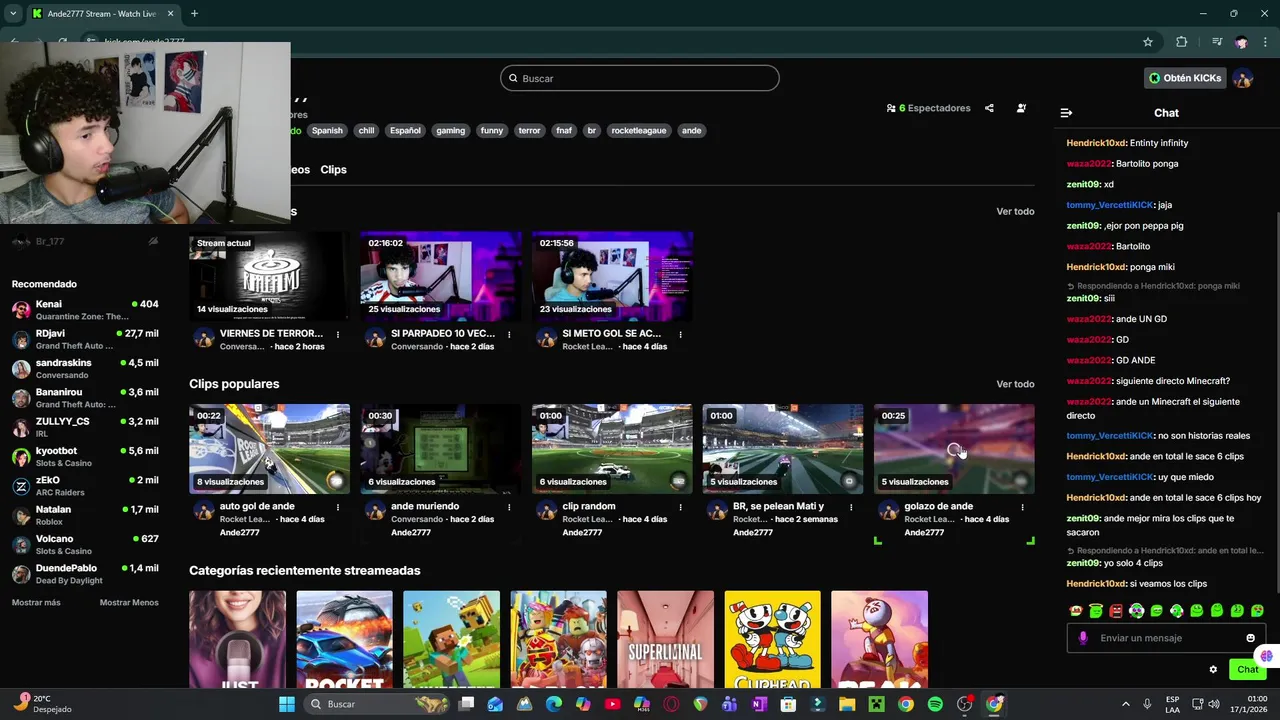
Task: Open the Cuphead category cover
Action: point(772,639)
